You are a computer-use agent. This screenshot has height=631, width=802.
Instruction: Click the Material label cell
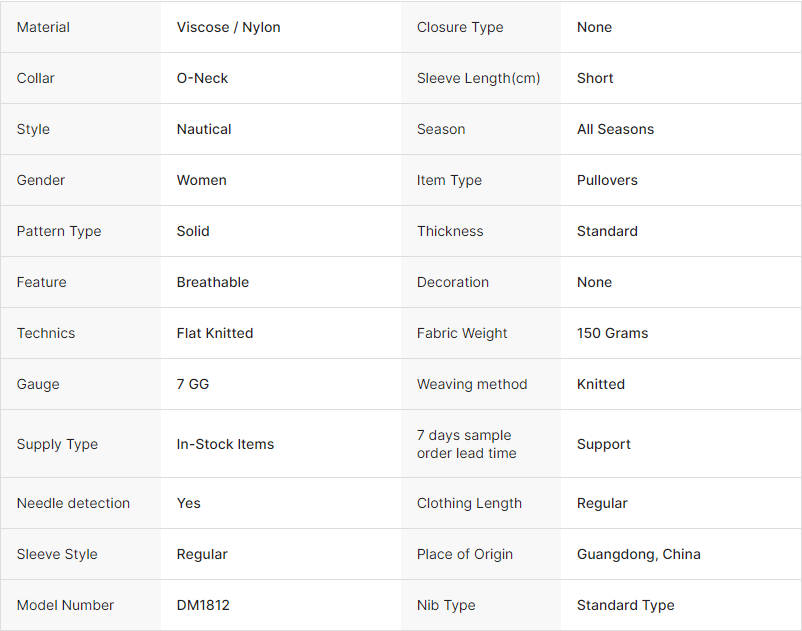43,27
